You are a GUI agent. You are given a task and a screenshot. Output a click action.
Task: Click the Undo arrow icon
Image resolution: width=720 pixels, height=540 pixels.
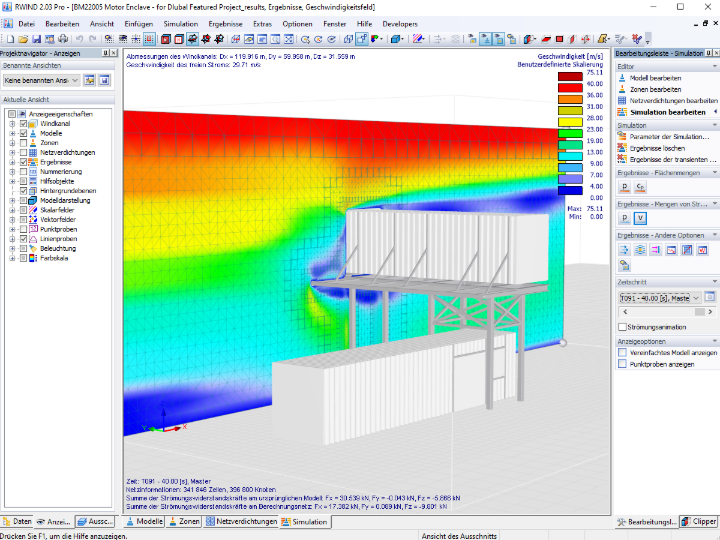(79, 39)
